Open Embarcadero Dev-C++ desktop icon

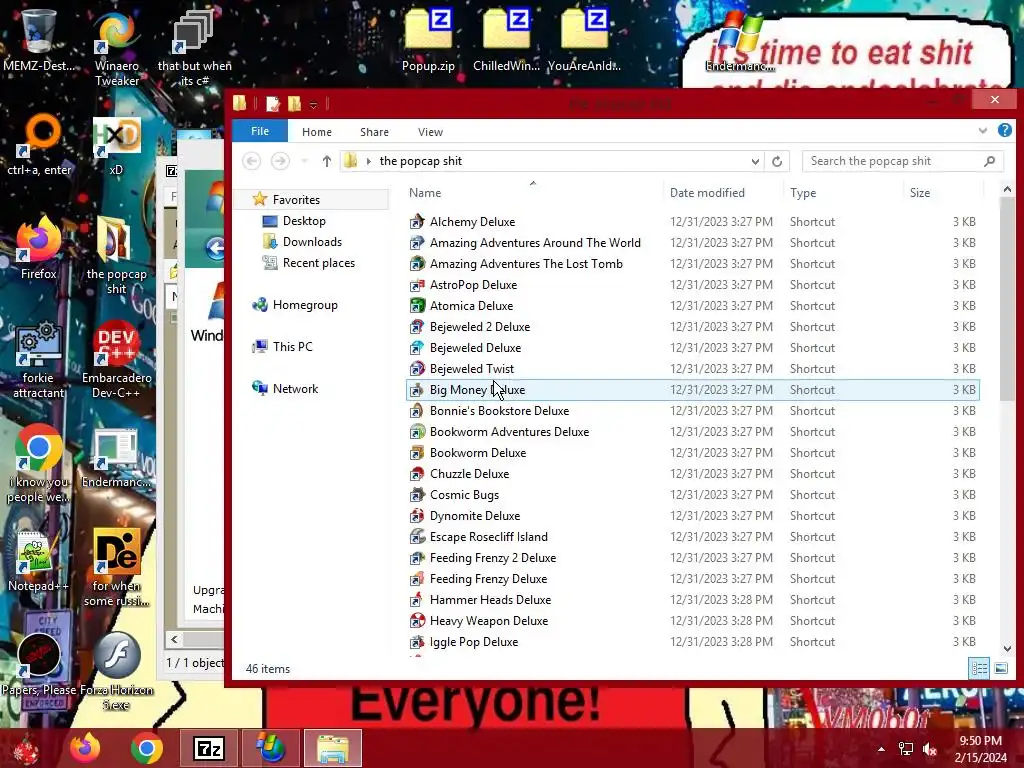click(116, 359)
